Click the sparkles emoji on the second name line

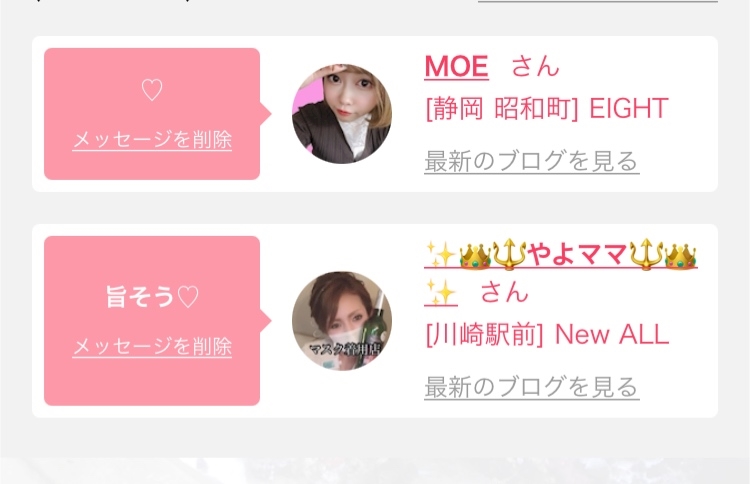point(441,293)
